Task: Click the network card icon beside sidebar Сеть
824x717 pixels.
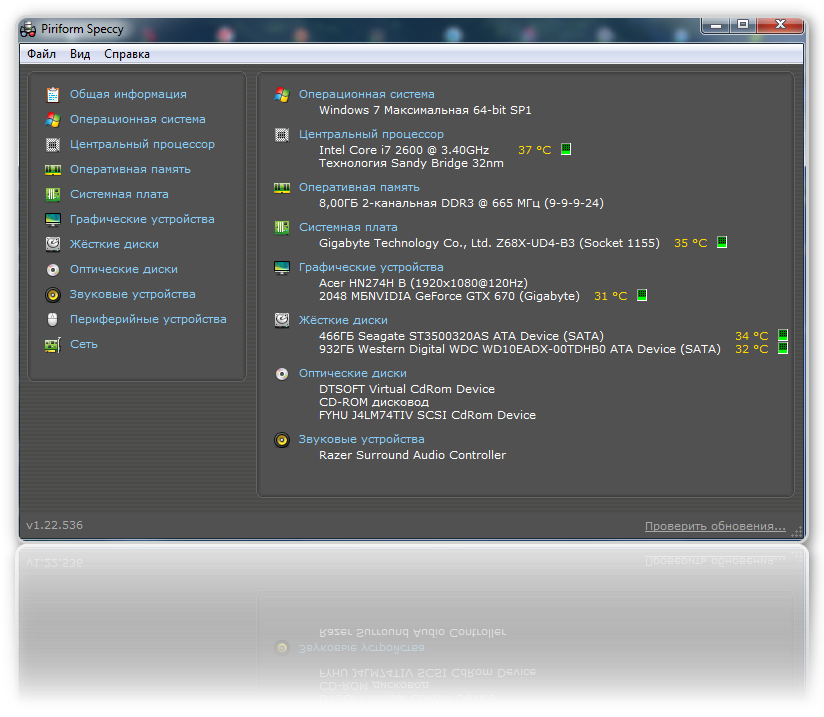Action: [53, 345]
